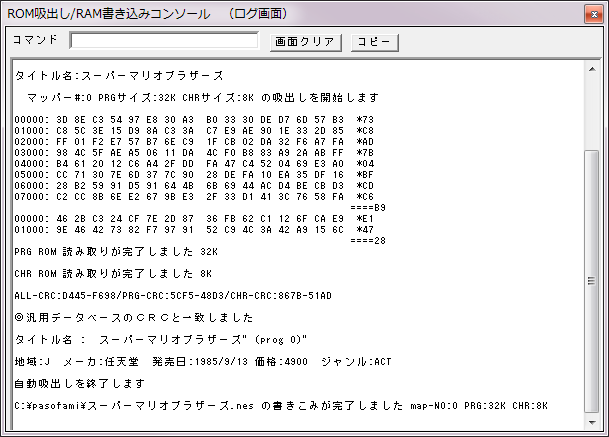This screenshot has height=437, width=609.
Task: Click the ====B9 checksum text
Action: 368,208
